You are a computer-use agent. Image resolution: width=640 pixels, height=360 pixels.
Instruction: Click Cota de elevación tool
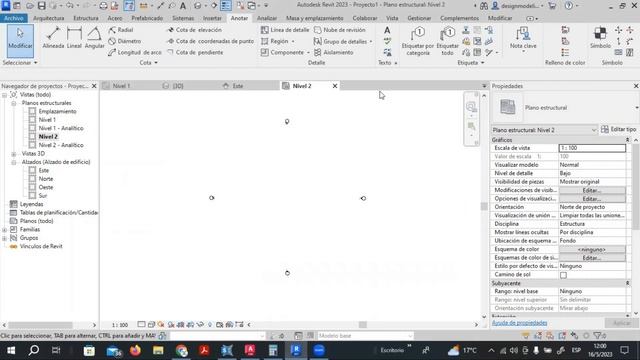click(x=194, y=30)
